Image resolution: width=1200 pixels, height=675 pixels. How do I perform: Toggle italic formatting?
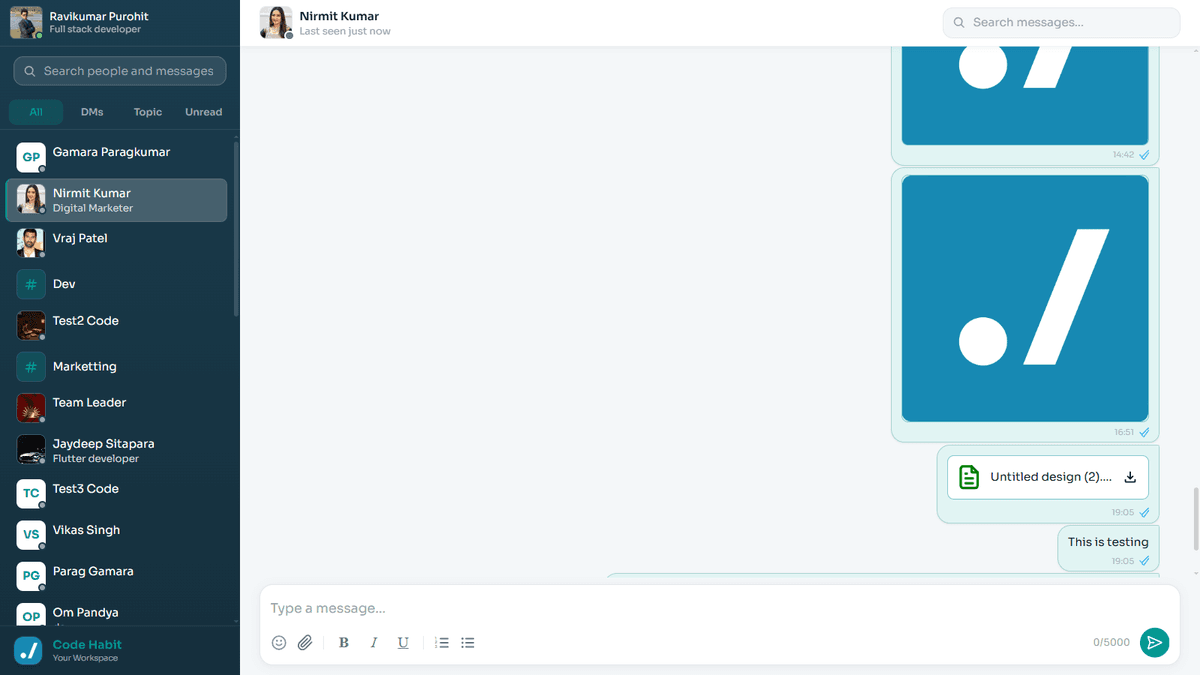tap(374, 642)
